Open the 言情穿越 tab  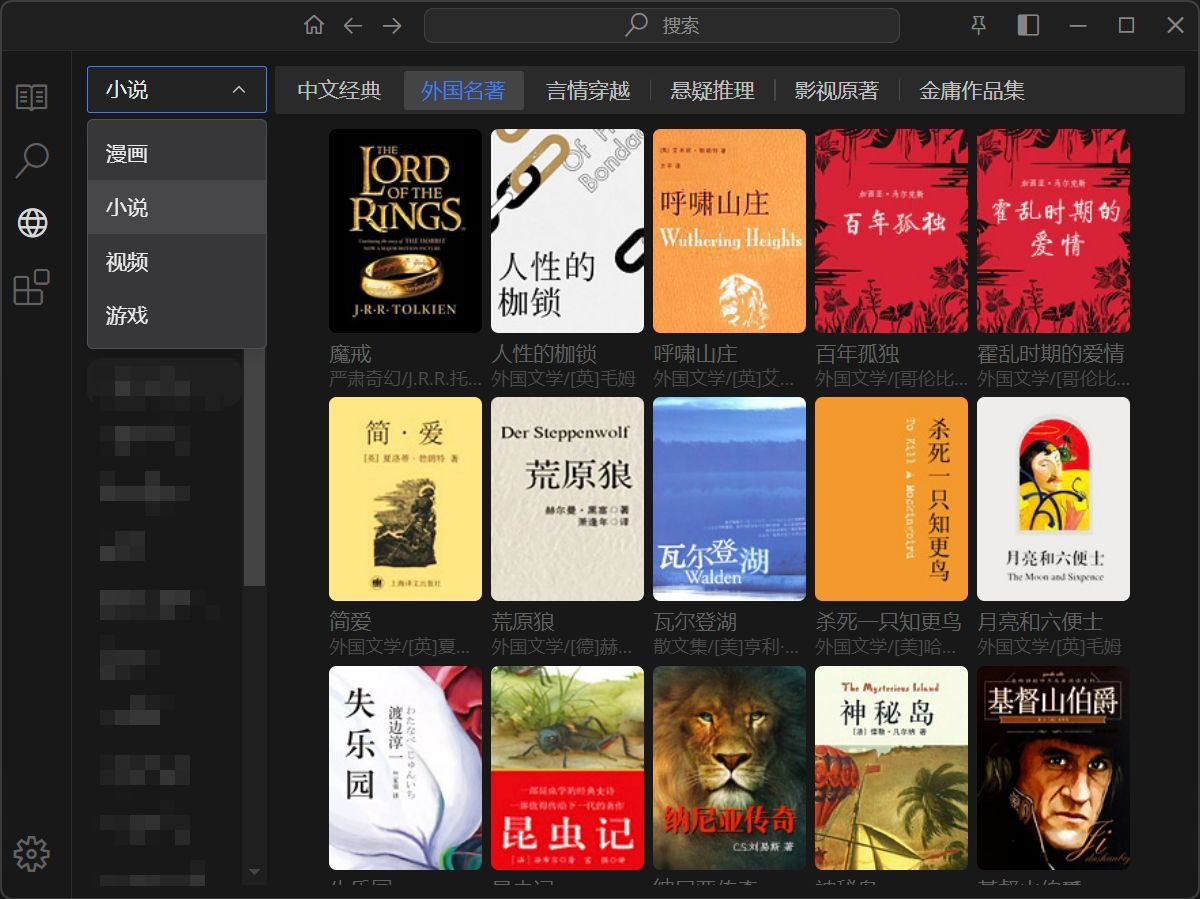coord(588,91)
